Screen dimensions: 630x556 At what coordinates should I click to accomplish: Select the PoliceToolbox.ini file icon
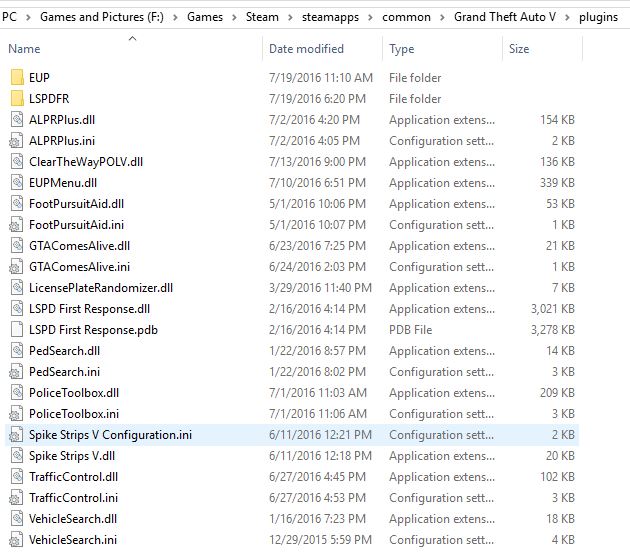pos(16,414)
